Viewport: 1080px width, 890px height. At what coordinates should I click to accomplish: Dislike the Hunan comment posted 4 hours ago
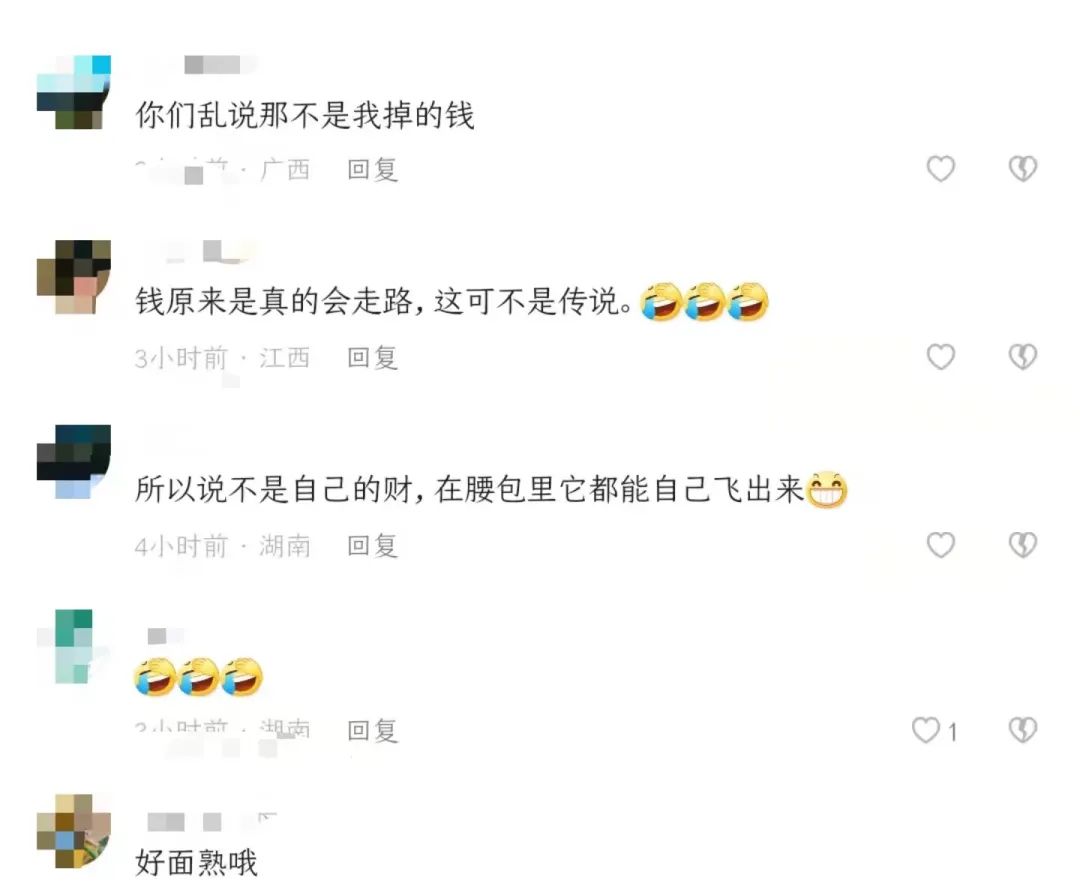pos(1023,545)
